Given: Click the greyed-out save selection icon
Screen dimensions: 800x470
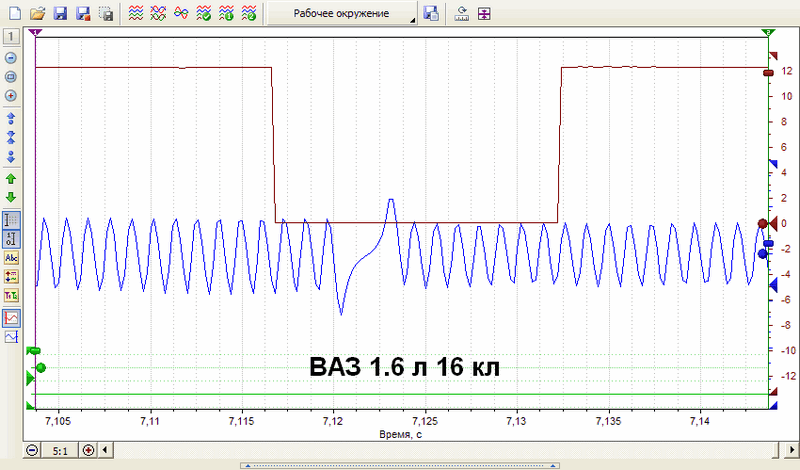Looking at the screenshot, I should pyautogui.click(x=106, y=13).
